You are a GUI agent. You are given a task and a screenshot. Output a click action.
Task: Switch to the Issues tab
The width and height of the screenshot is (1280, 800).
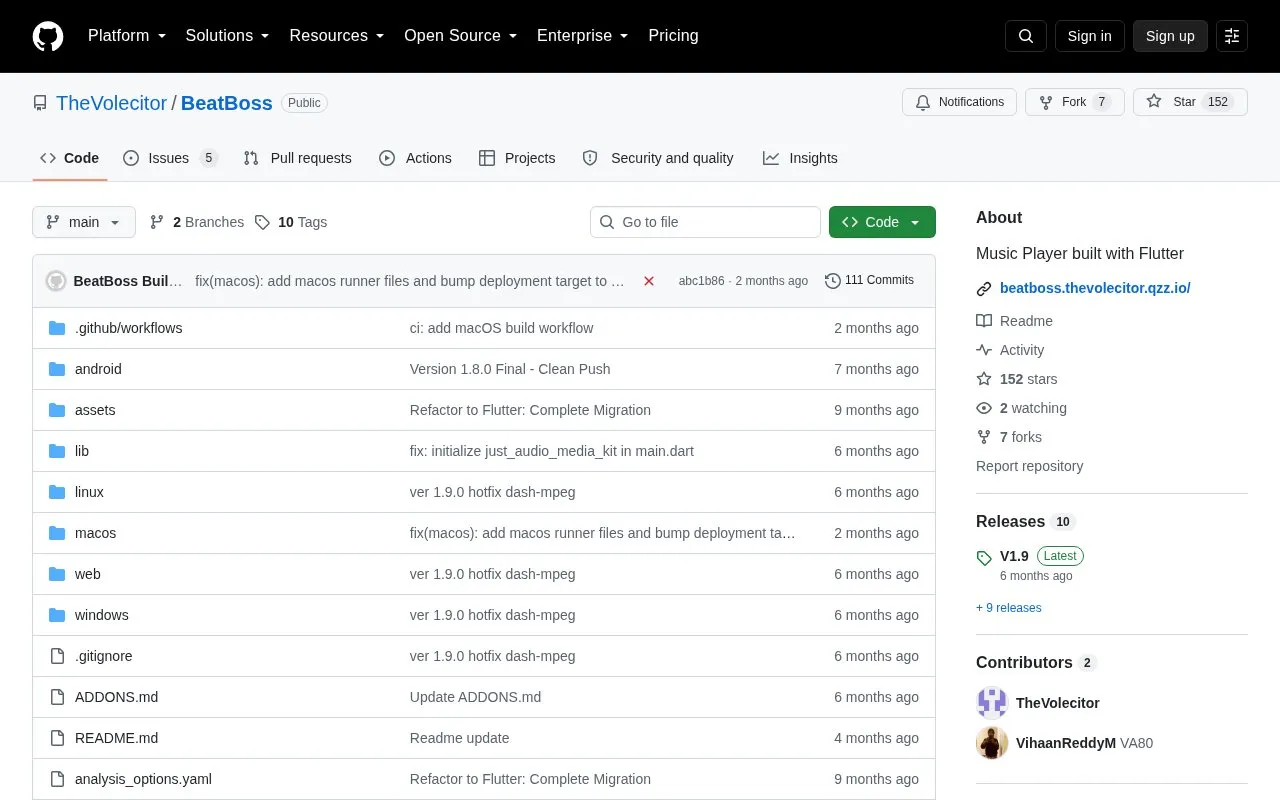click(x=170, y=158)
